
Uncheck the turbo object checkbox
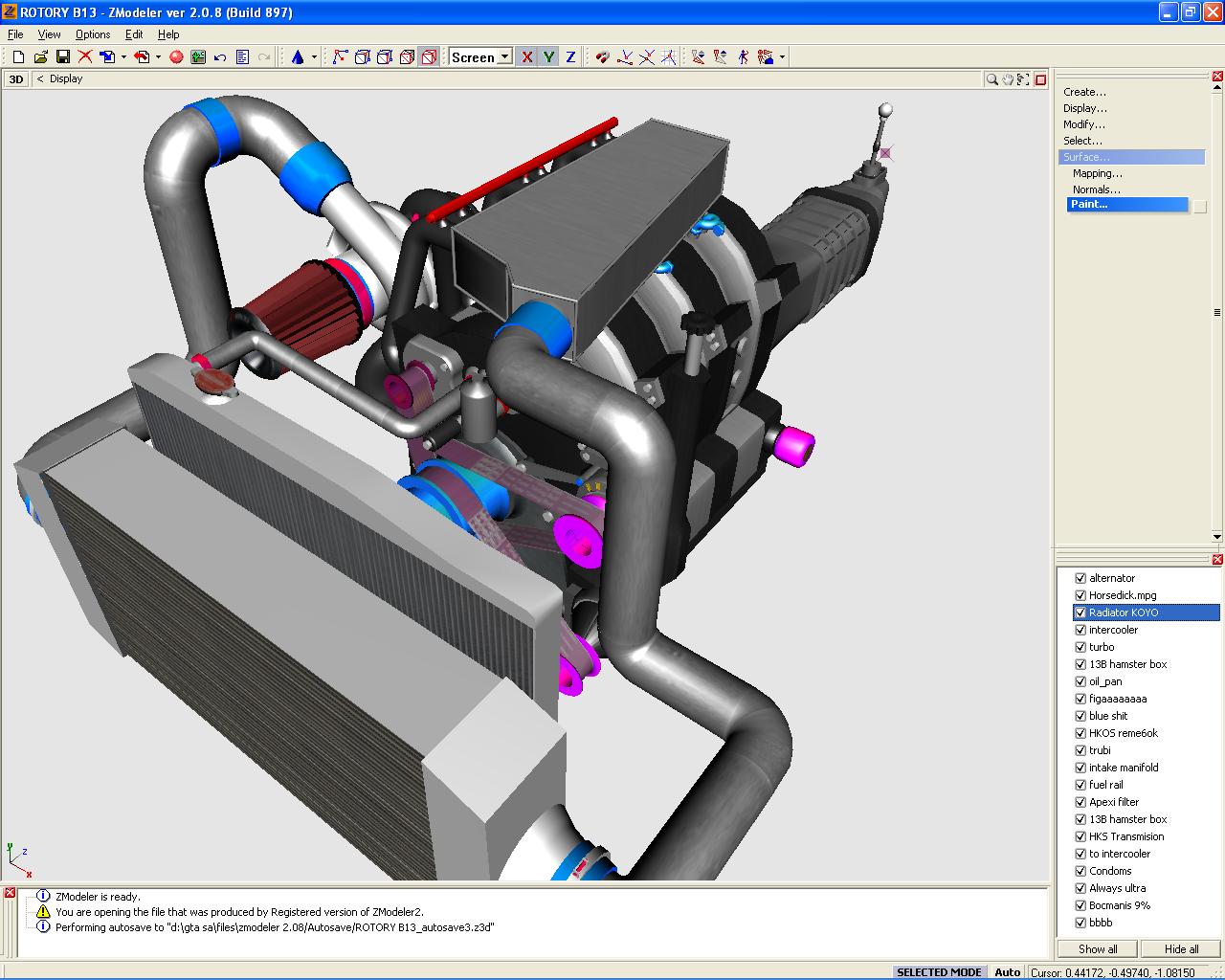click(1080, 647)
